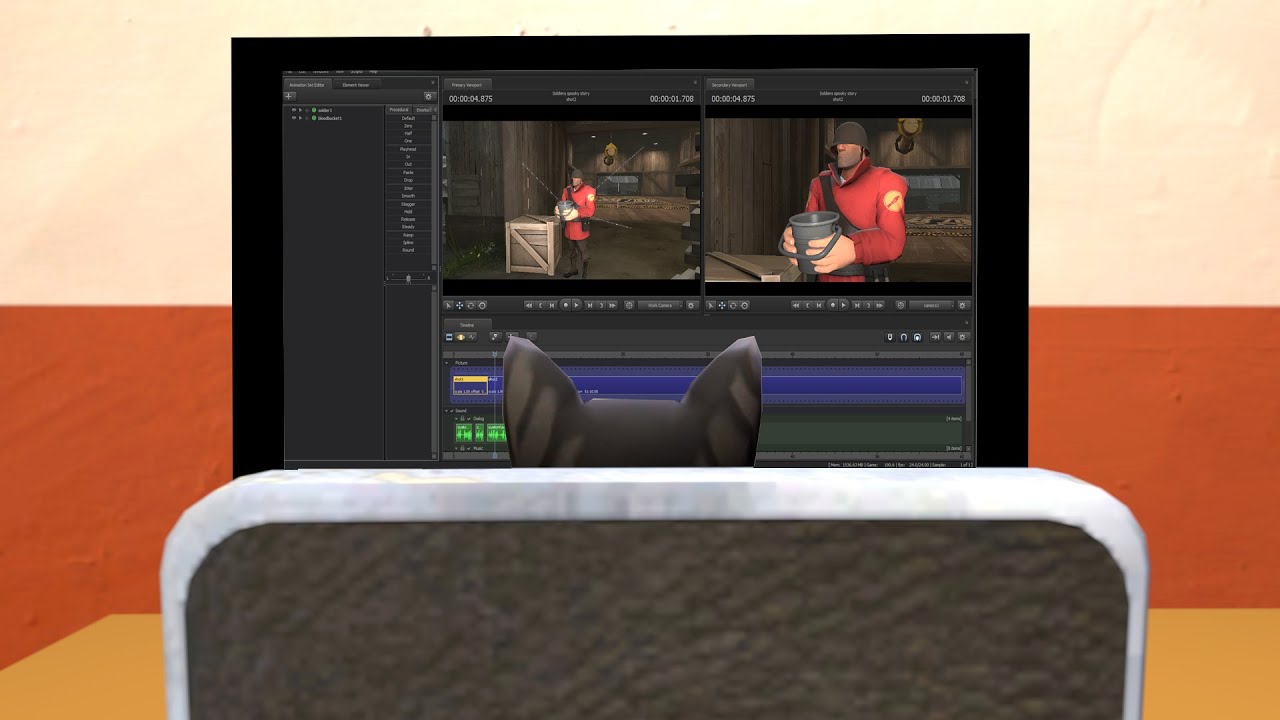
Task: Collapse the Picture track group
Action: [x=447, y=363]
